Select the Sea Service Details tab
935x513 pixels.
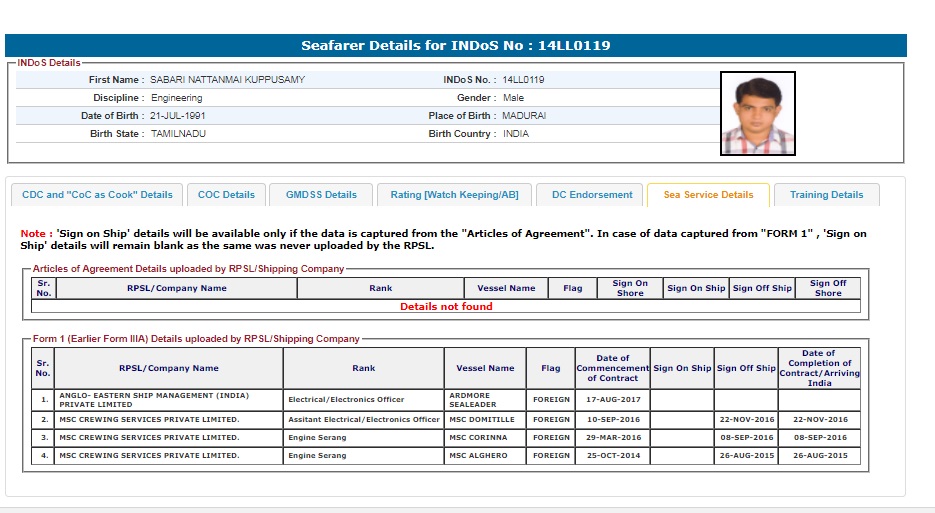708,195
